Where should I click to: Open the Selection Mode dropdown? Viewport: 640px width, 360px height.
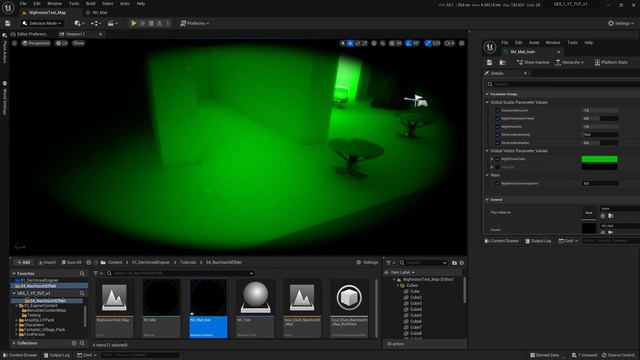(x=42, y=23)
